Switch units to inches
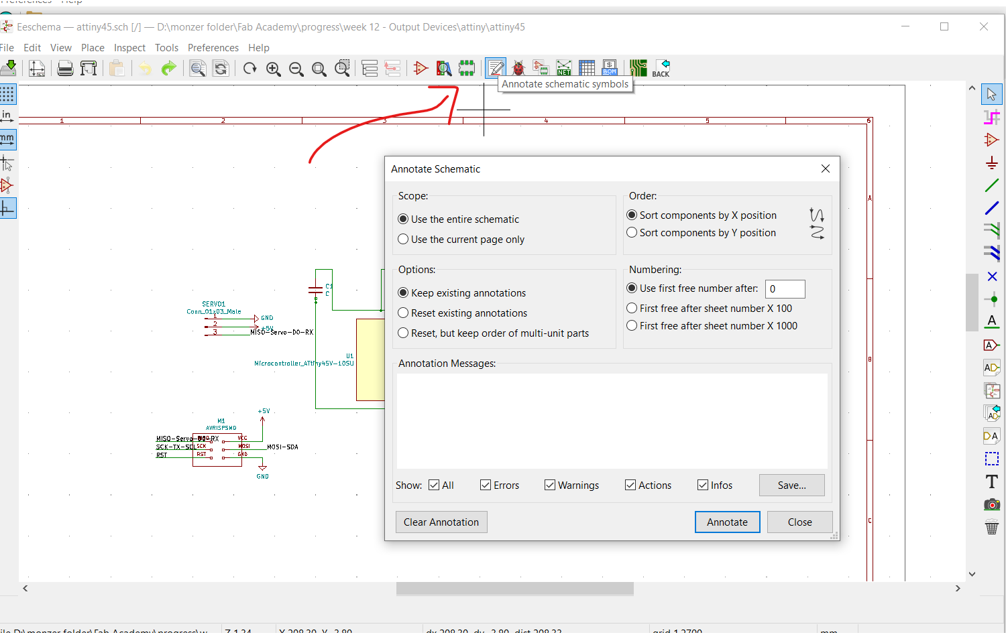The image size is (1006, 633). pyautogui.click(x=7, y=116)
